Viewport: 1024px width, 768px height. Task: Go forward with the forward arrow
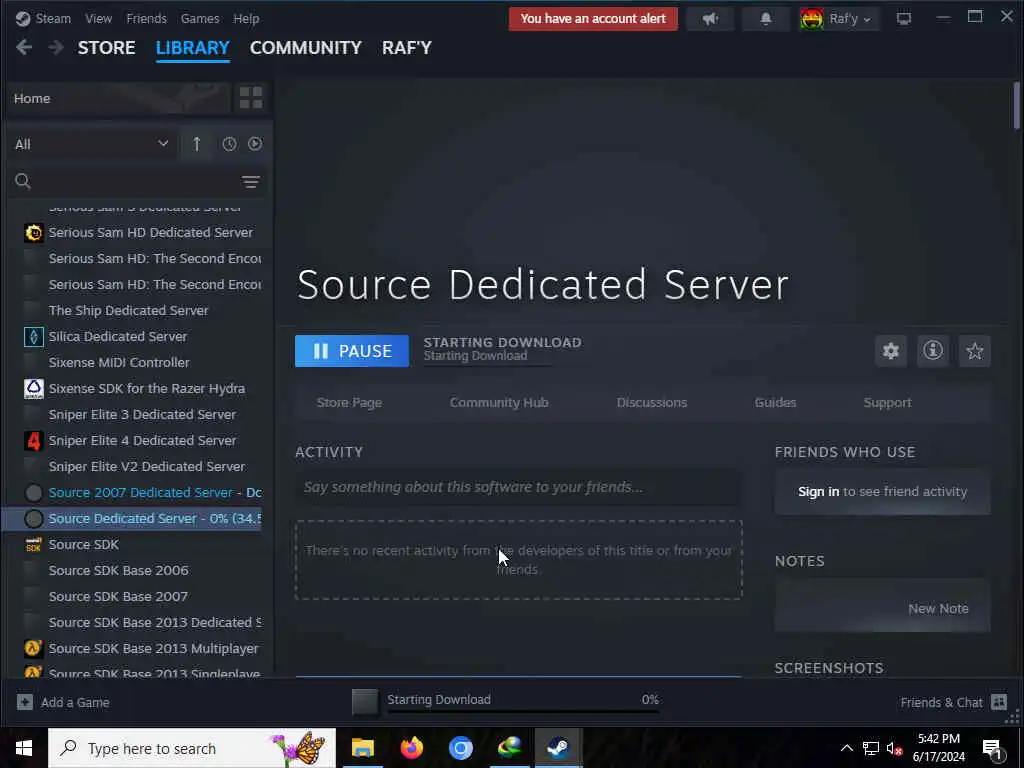[x=56, y=47]
